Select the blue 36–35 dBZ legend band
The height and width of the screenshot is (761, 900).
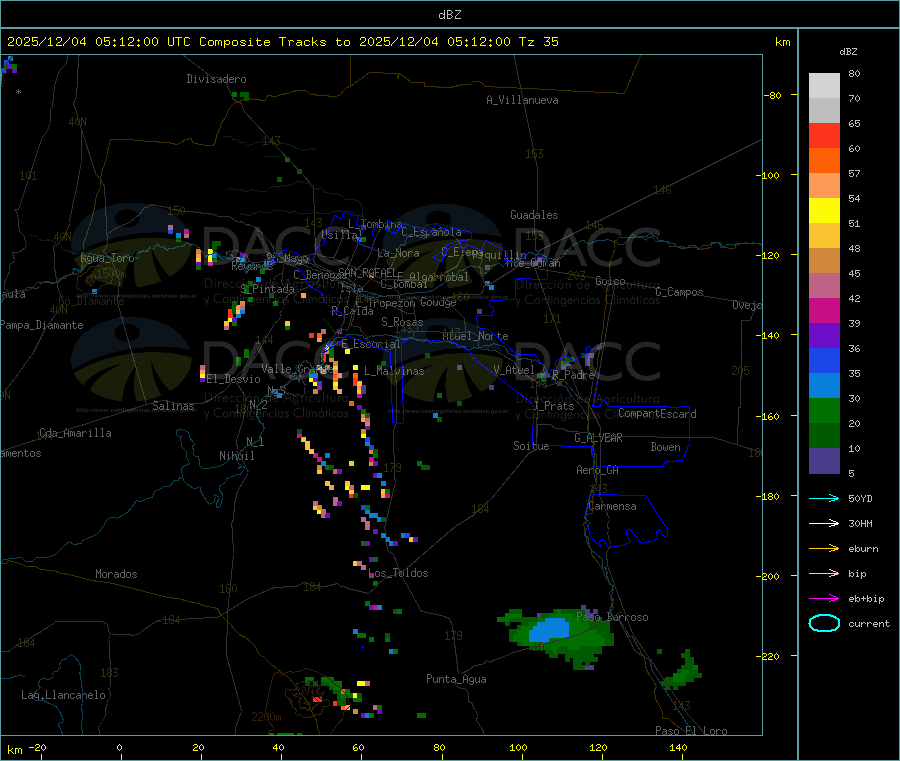(824, 360)
